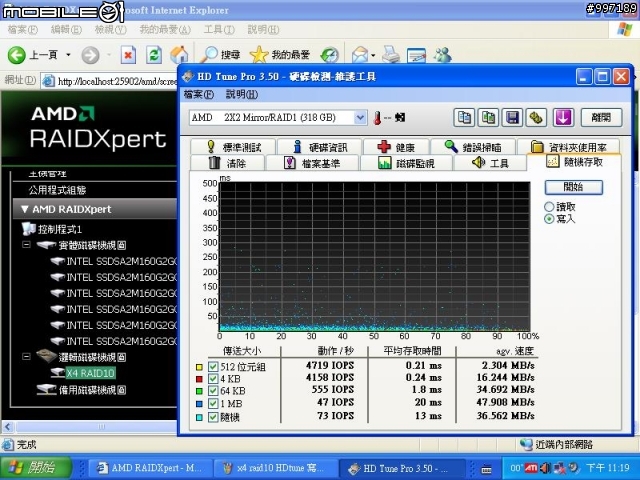640x480 pixels.
Task: Click the RAIDXpert horizontal scrollbar left arrow
Action: (8, 427)
